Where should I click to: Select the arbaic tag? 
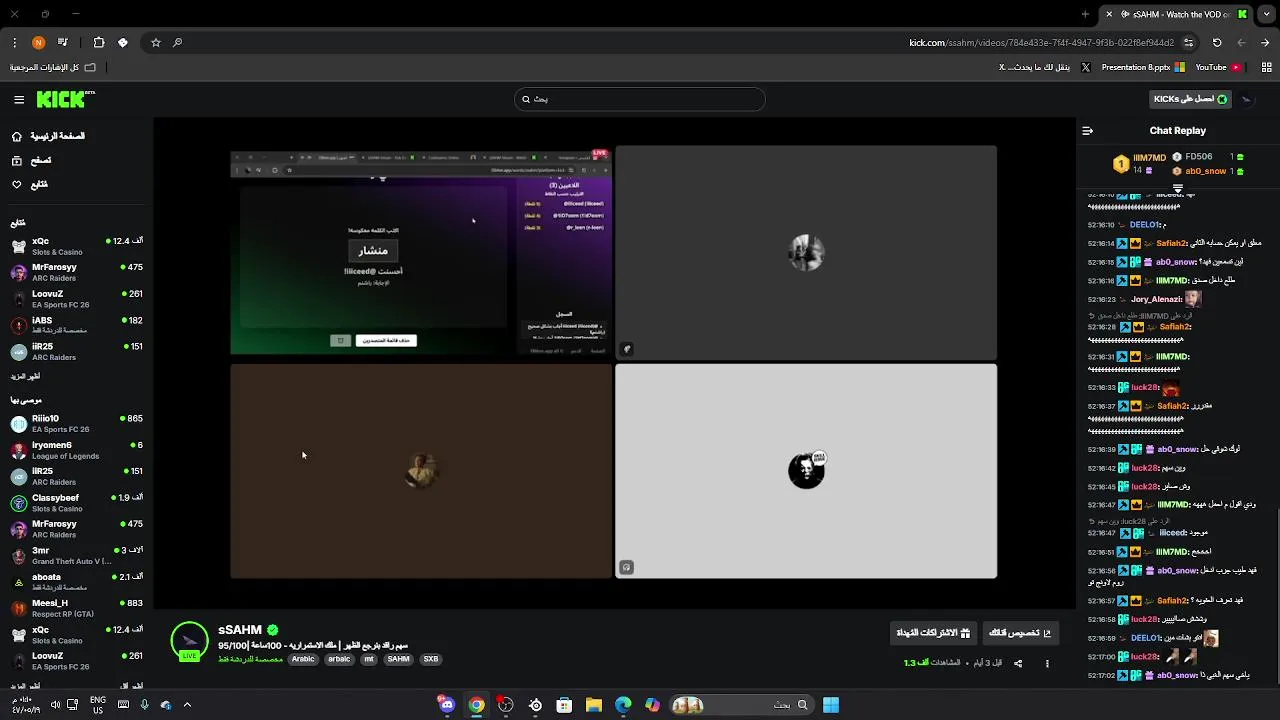[x=340, y=660]
